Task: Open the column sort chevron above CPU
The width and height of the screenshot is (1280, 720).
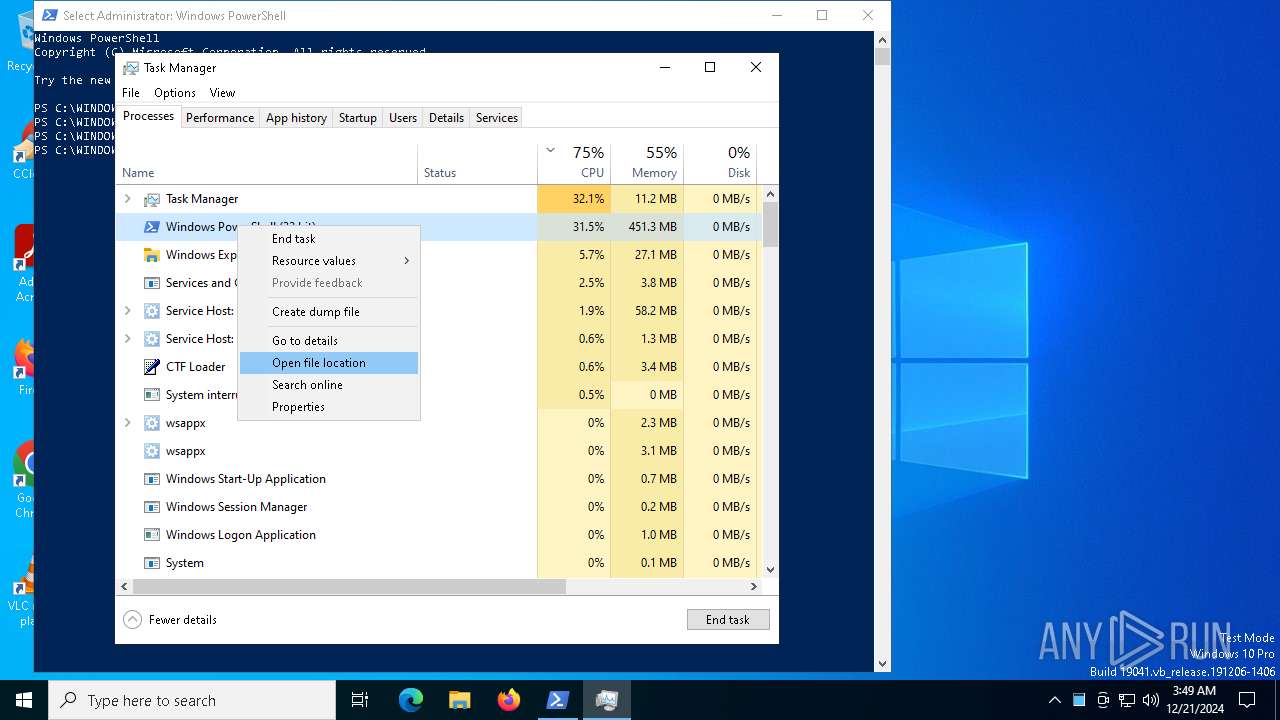Action: click(550, 151)
